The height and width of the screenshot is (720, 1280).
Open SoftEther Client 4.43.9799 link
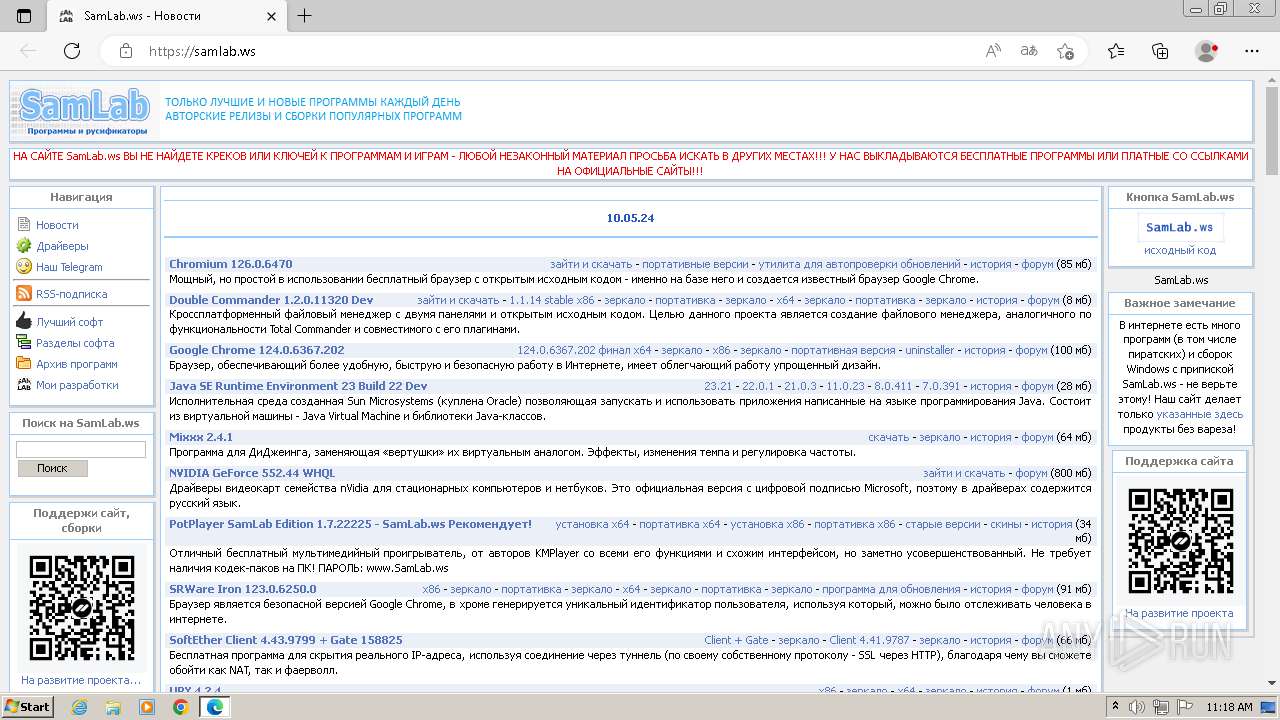pyautogui.click(x=286, y=640)
